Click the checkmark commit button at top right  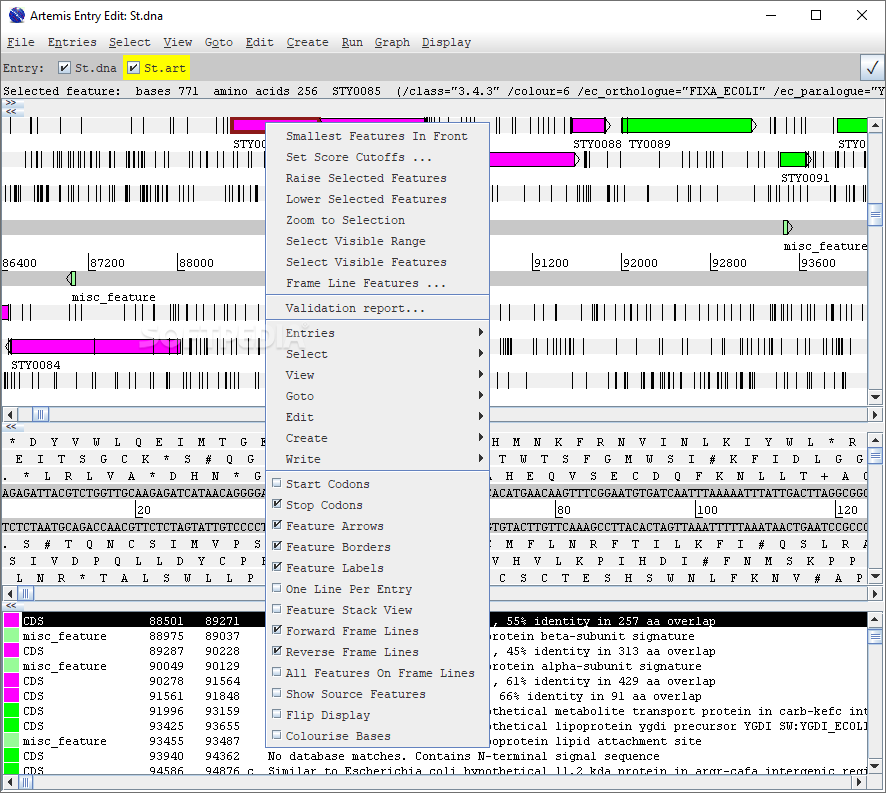(872, 68)
